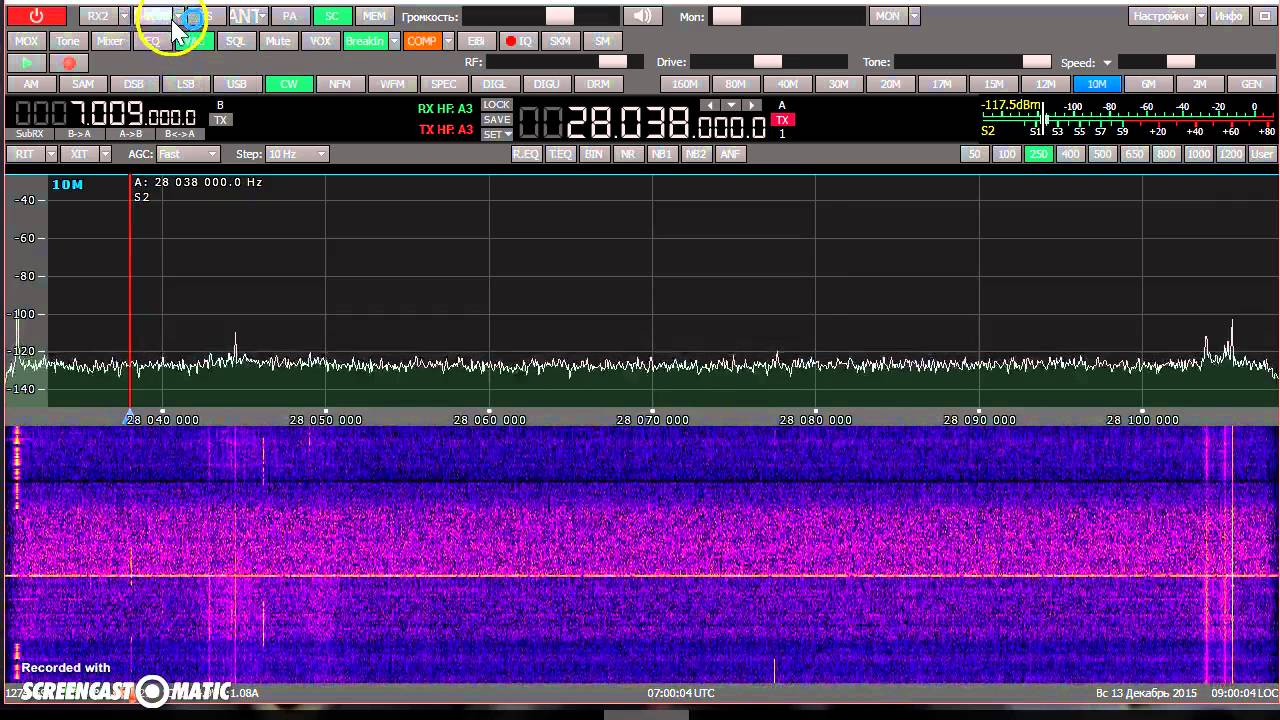Toggle the orange COMP compressor button
The width and height of the screenshot is (1280, 720).
422,41
